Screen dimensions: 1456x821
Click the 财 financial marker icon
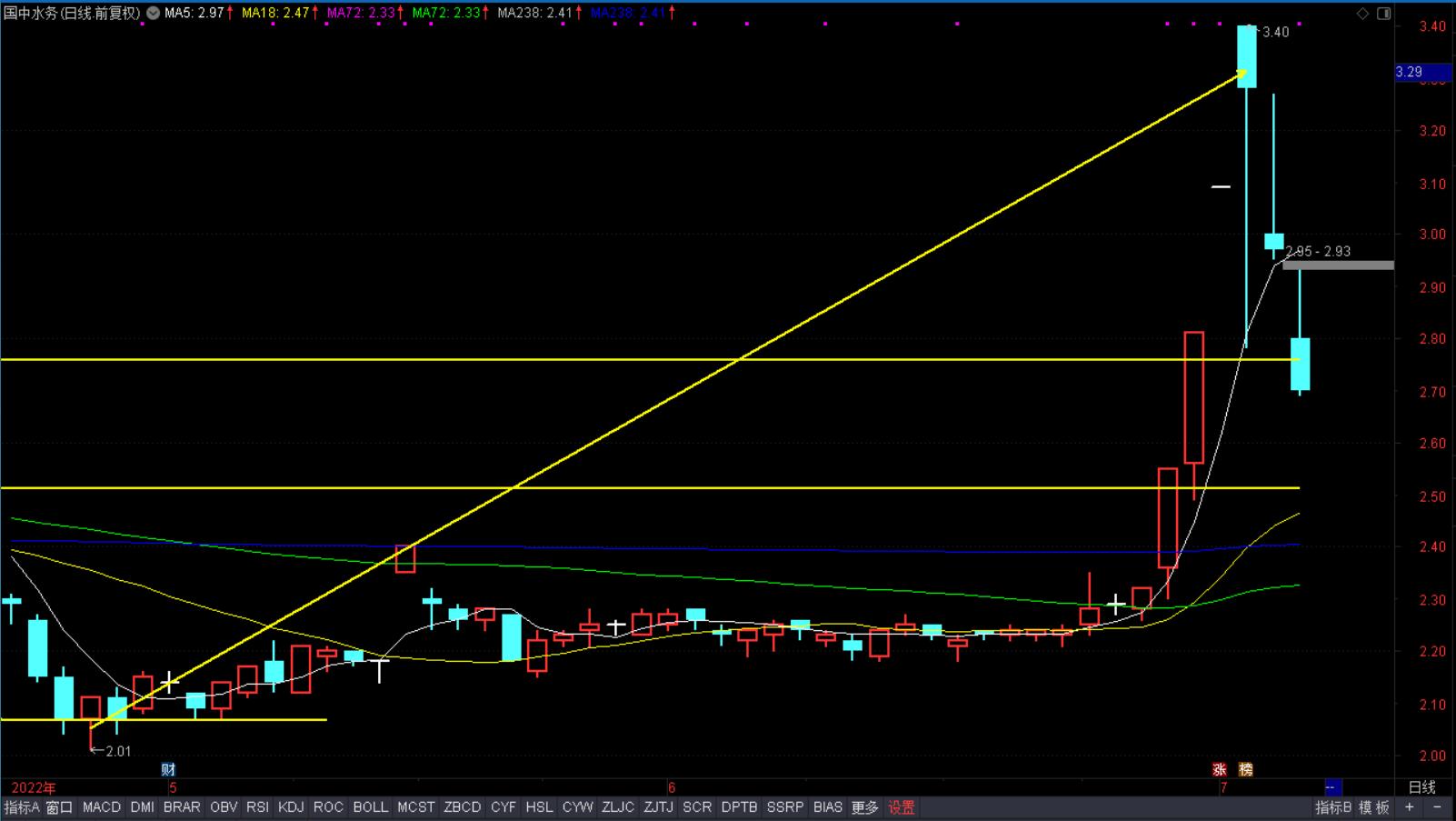pyautogui.click(x=168, y=769)
